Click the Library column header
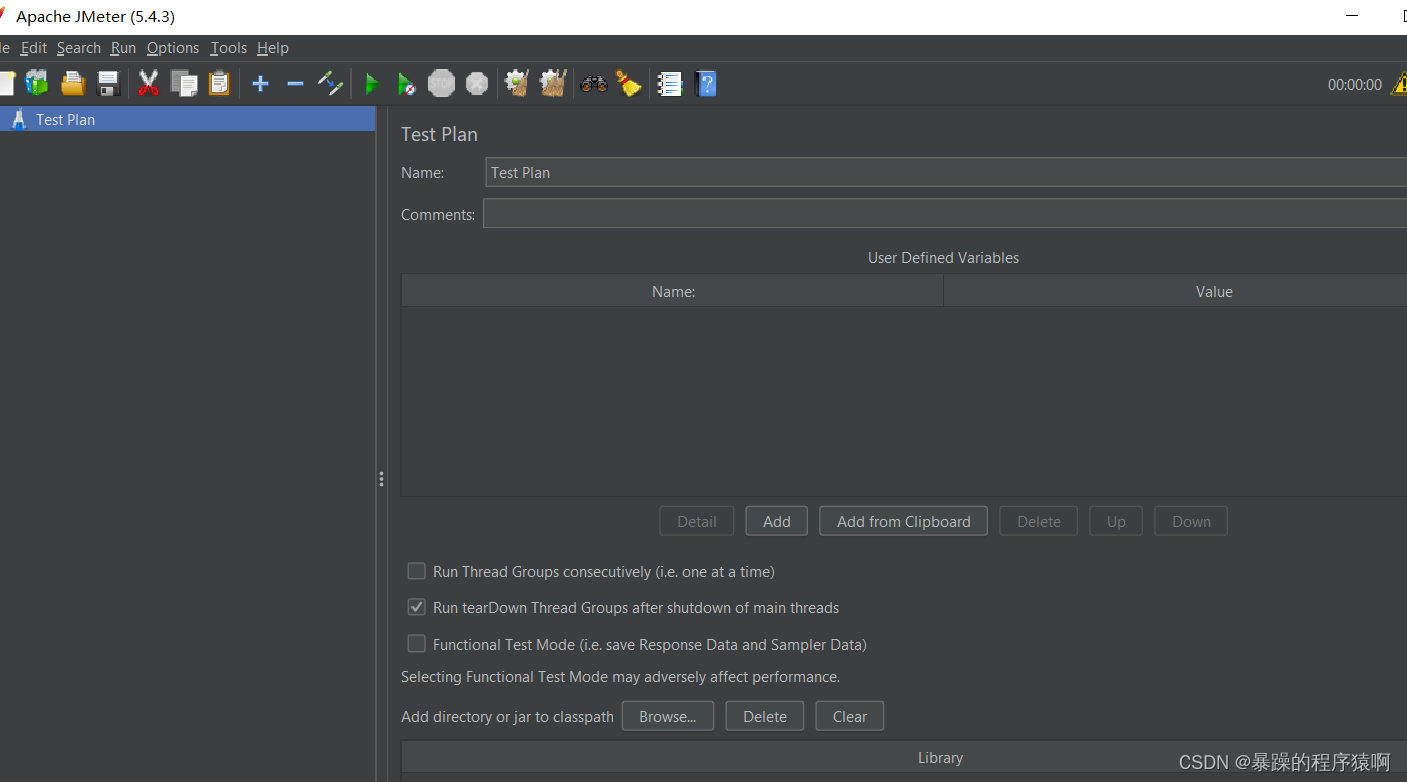1407x782 pixels. (x=904, y=757)
